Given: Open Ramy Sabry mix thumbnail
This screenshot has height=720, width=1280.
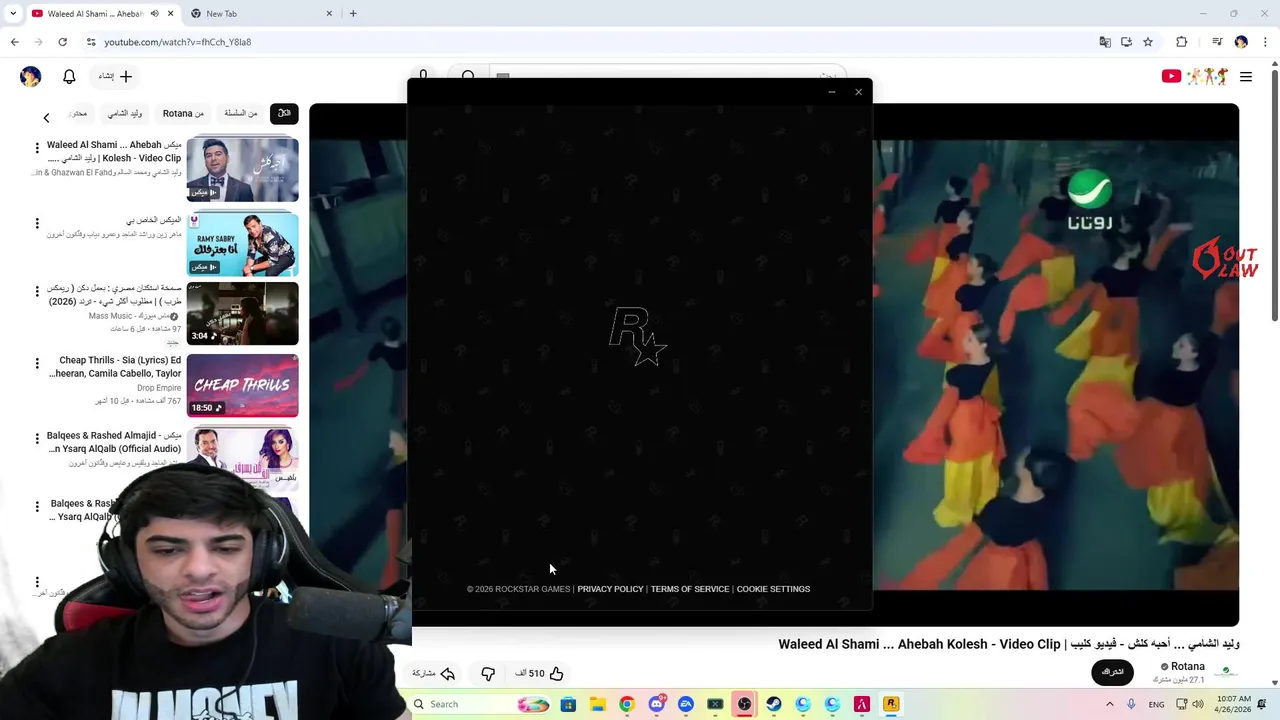Looking at the screenshot, I should coord(242,244).
